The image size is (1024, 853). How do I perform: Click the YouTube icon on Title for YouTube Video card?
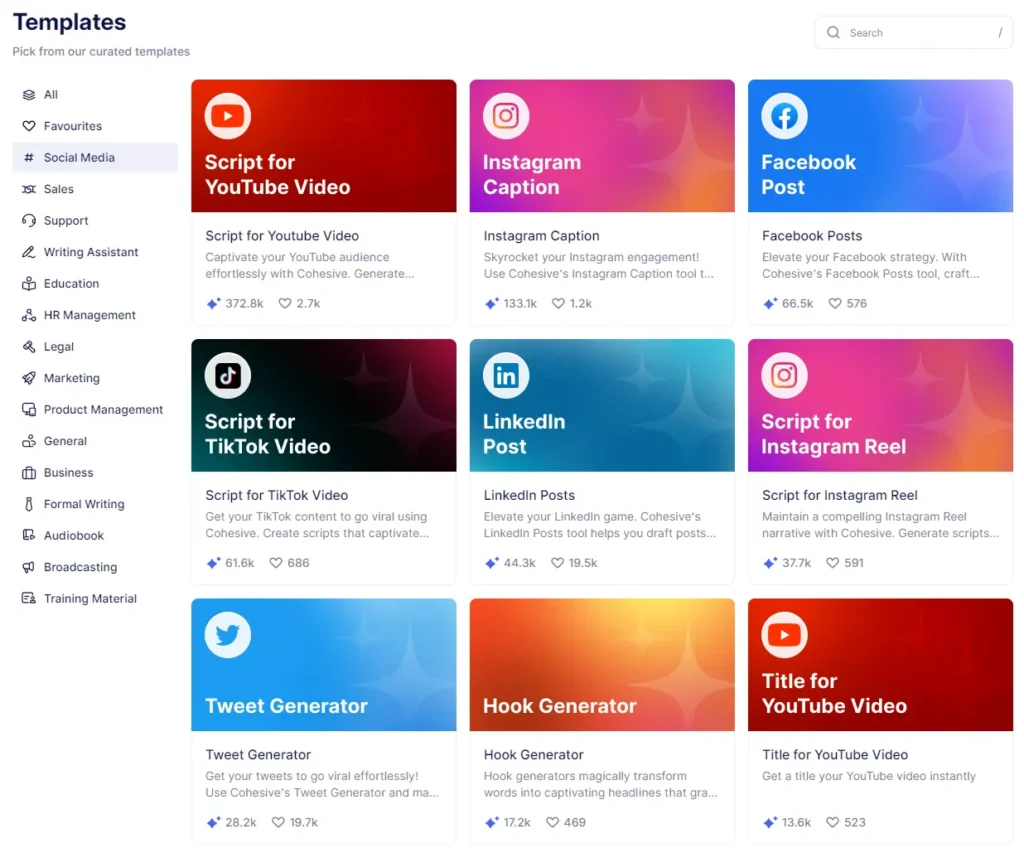pos(783,634)
